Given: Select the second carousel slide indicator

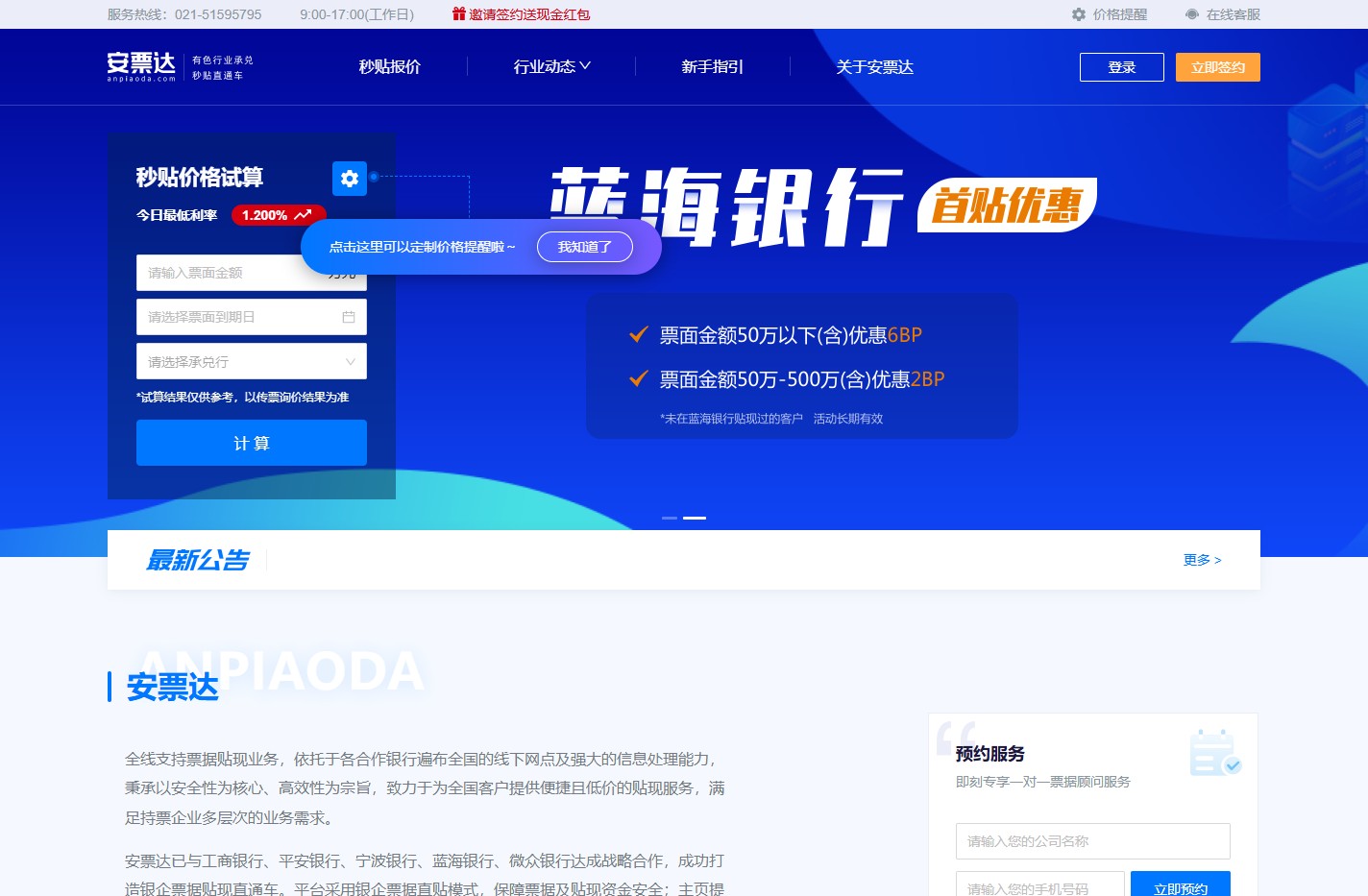Looking at the screenshot, I should (x=695, y=518).
